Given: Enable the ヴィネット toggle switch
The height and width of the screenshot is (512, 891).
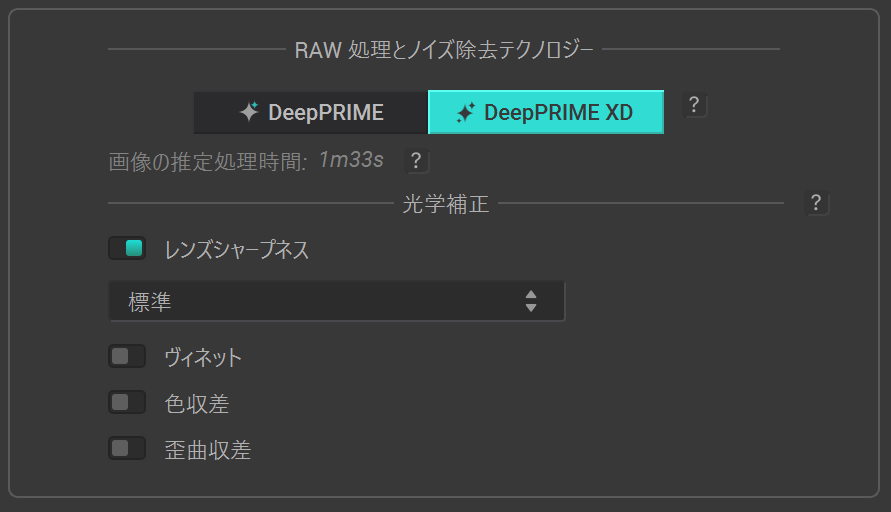Looking at the screenshot, I should click(127, 356).
